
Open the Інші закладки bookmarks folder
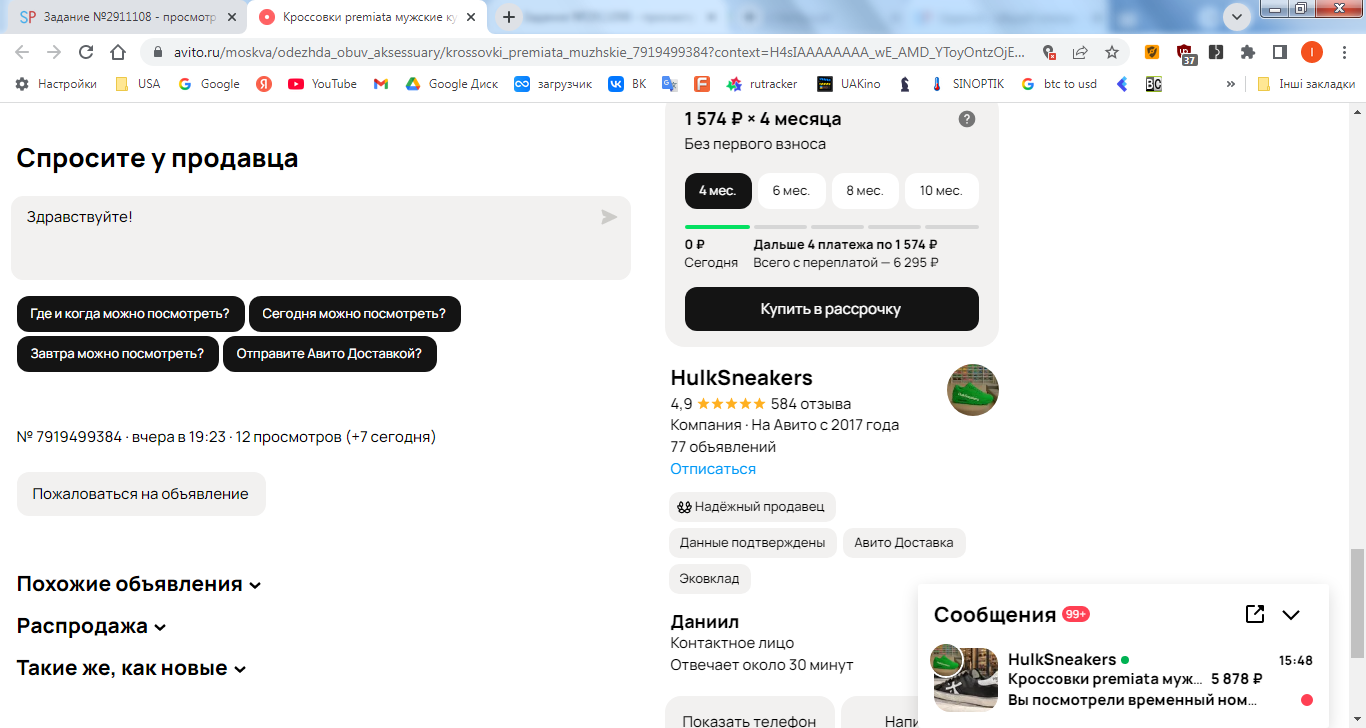[x=1307, y=84]
